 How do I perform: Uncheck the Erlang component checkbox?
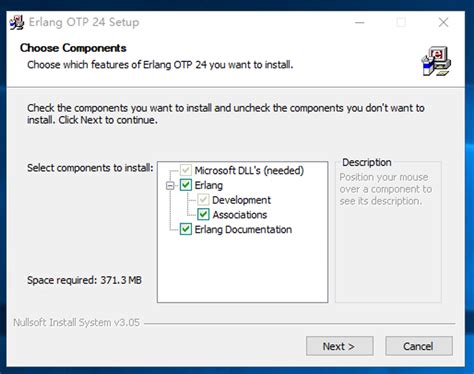pyautogui.click(x=186, y=185)
